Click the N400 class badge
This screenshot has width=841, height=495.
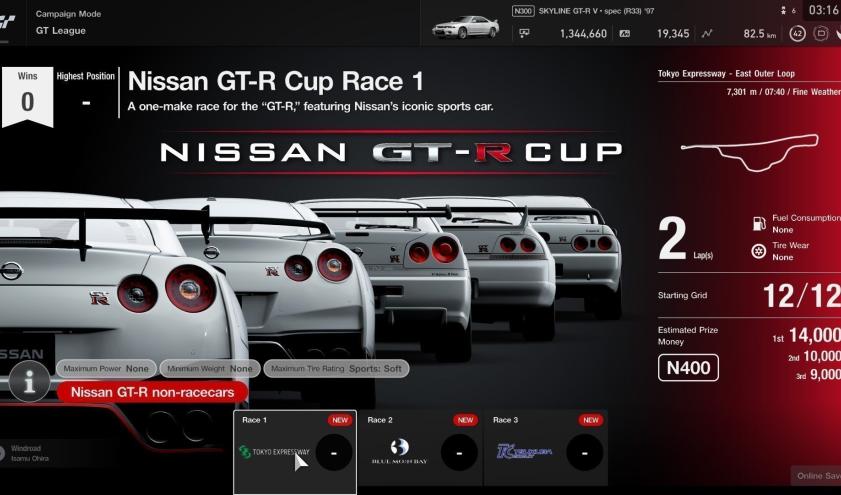(x=687, y=368)
